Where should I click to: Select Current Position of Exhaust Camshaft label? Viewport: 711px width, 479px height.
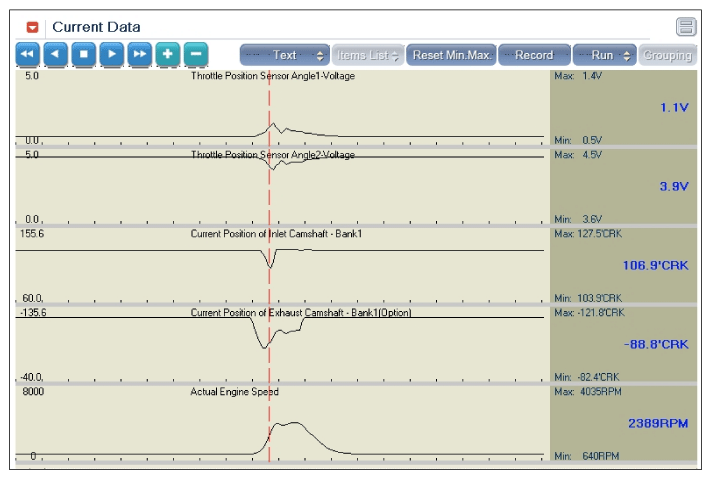click(x=301, y=313)
